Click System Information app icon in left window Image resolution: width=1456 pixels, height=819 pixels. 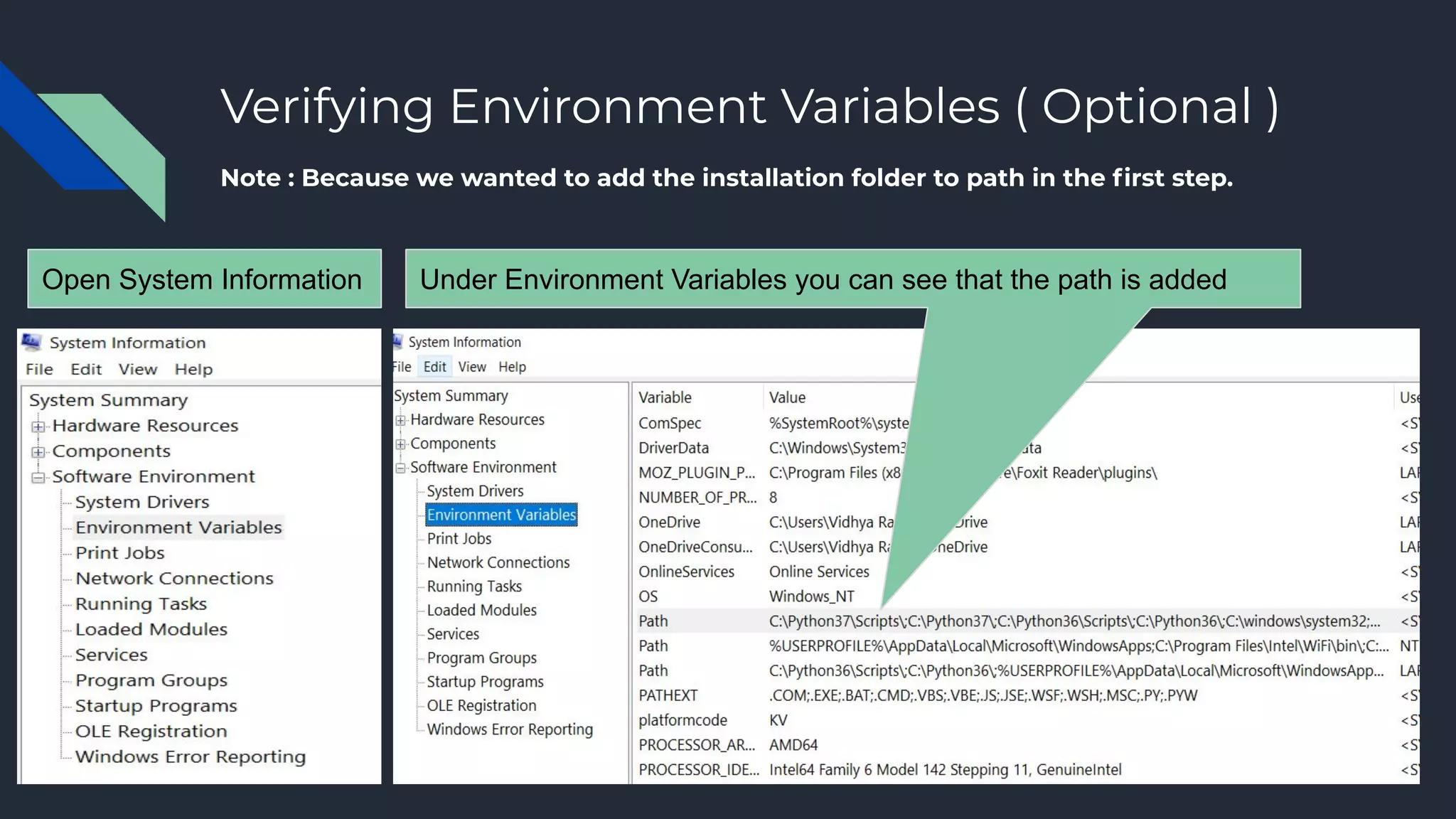[x=31, y=342]
